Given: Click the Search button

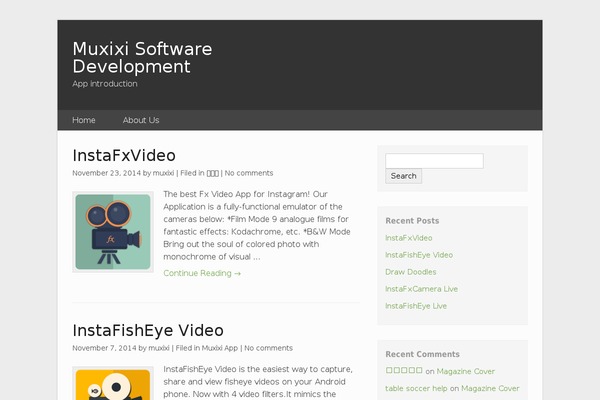Looking at the screenshot, I should [404, 176].
